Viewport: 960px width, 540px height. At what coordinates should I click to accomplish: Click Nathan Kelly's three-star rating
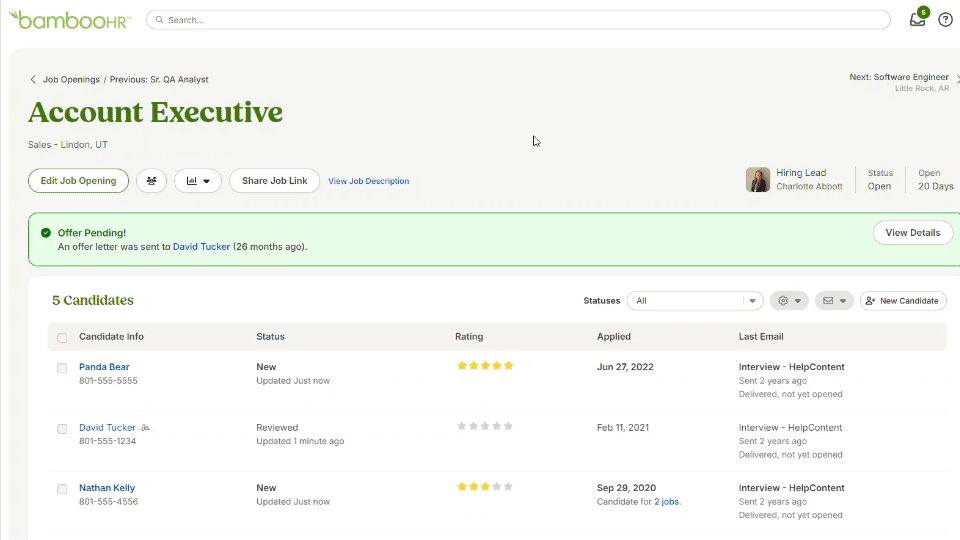pos(485,487)
